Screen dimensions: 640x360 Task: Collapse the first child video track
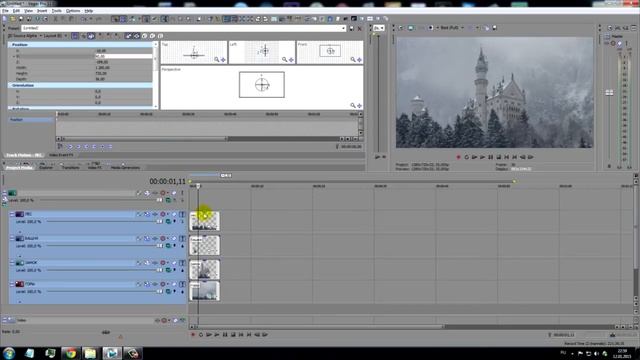[x=12, y=214]
